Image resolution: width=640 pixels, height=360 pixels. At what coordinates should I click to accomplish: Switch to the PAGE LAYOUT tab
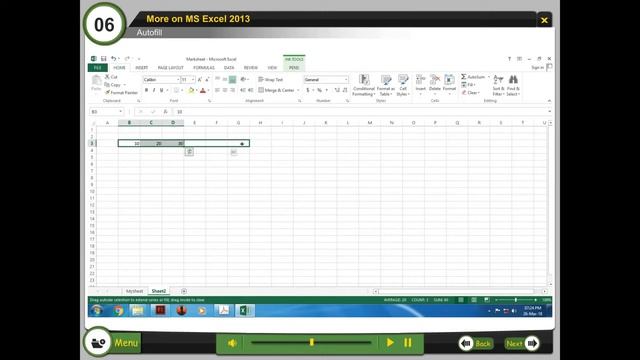click(x=171, y=68)
